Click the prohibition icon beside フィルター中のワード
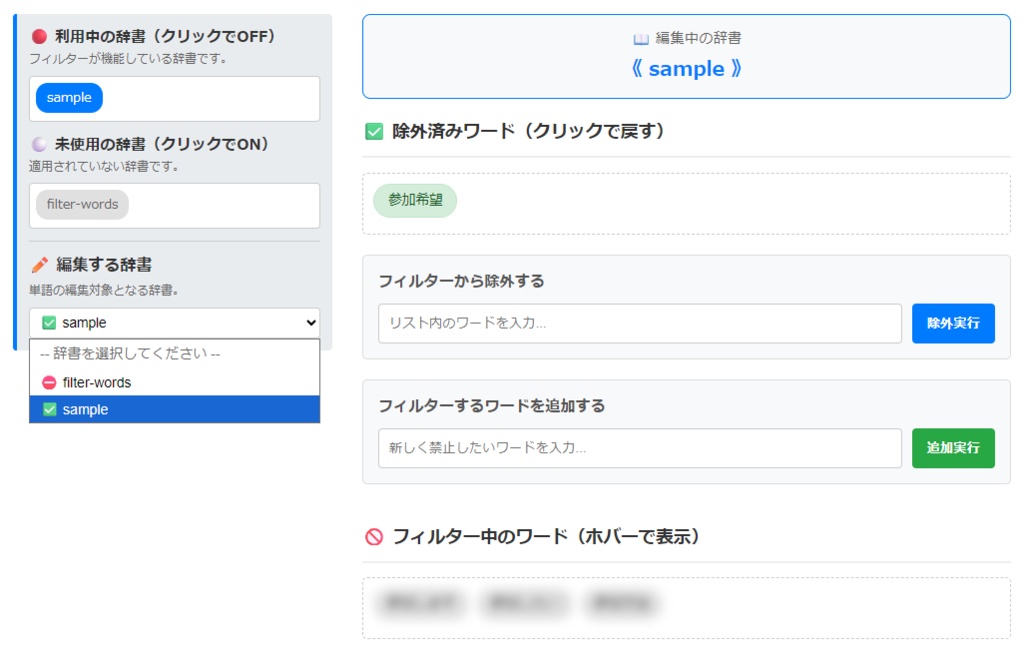This screenshot has width=1024, height=671. point(372,537)
